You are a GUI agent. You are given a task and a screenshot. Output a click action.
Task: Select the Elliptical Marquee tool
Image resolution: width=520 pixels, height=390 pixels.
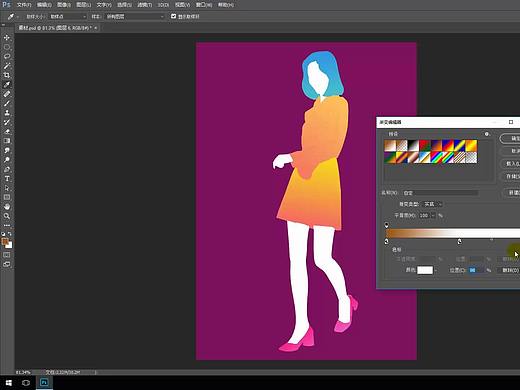point(7,47)
